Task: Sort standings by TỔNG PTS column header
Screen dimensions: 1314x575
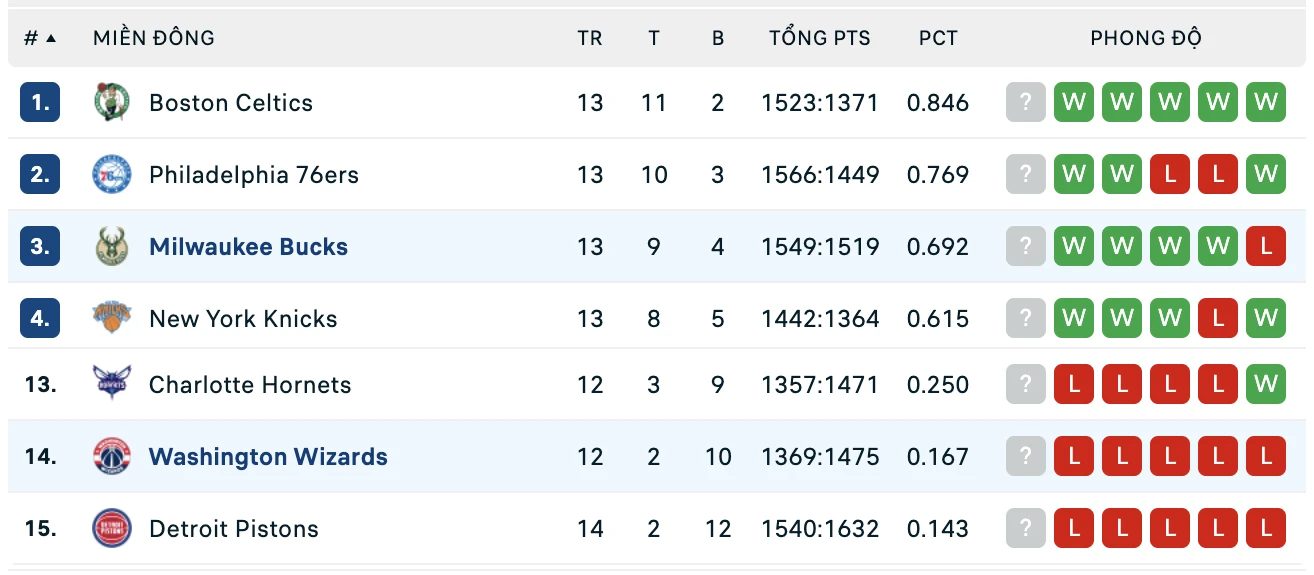Action: [819, 38]
